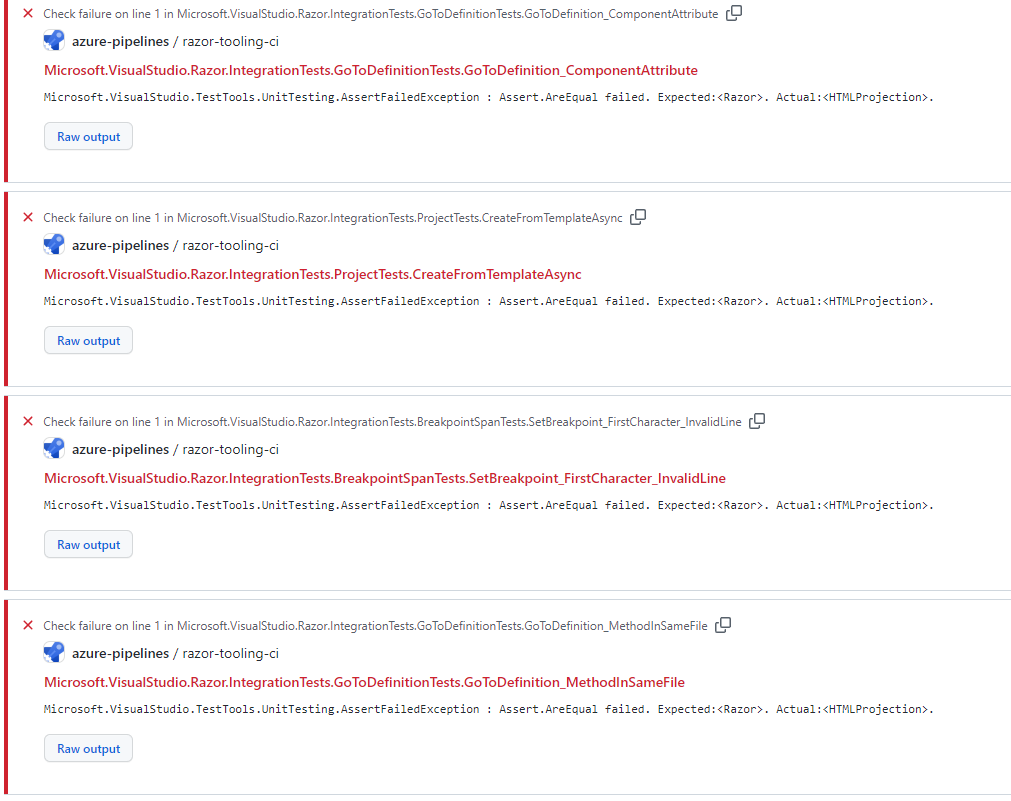1011x801 pixels.
Task: Open Raw output for CreateFromTemplateAsync
Action: click(x=88, y=340)
